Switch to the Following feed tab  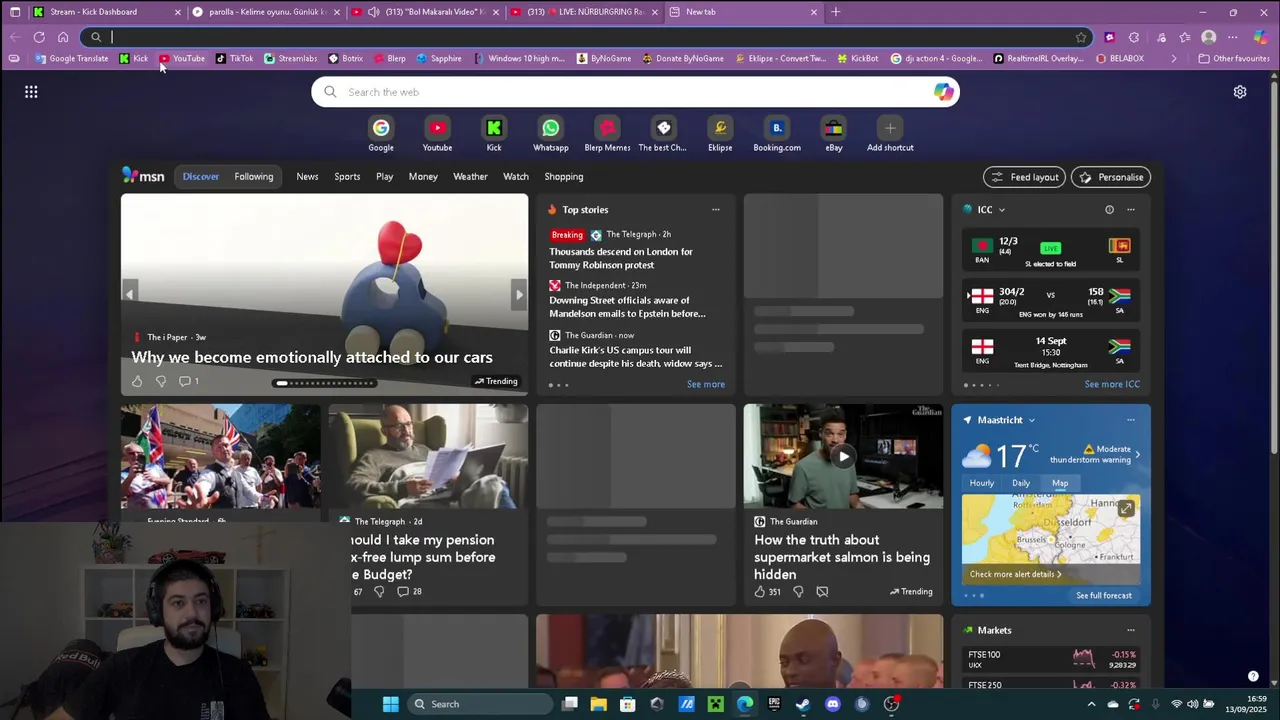coord(254,176)
